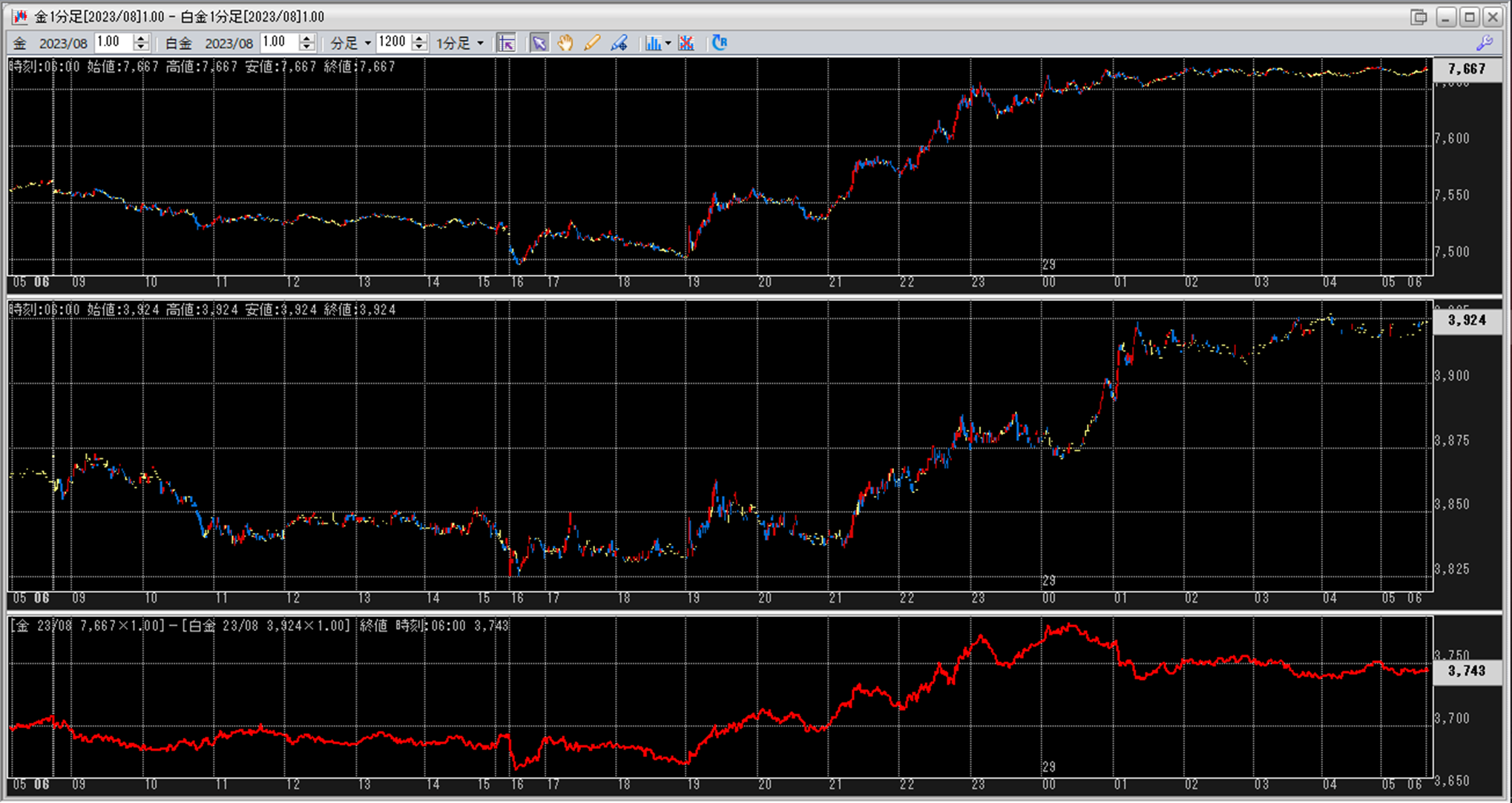The width and height of the screenshot is (1512, 803).
Task: Click the remove indicators chart icon
Action: pyautogui.click(x=686, y=43)
